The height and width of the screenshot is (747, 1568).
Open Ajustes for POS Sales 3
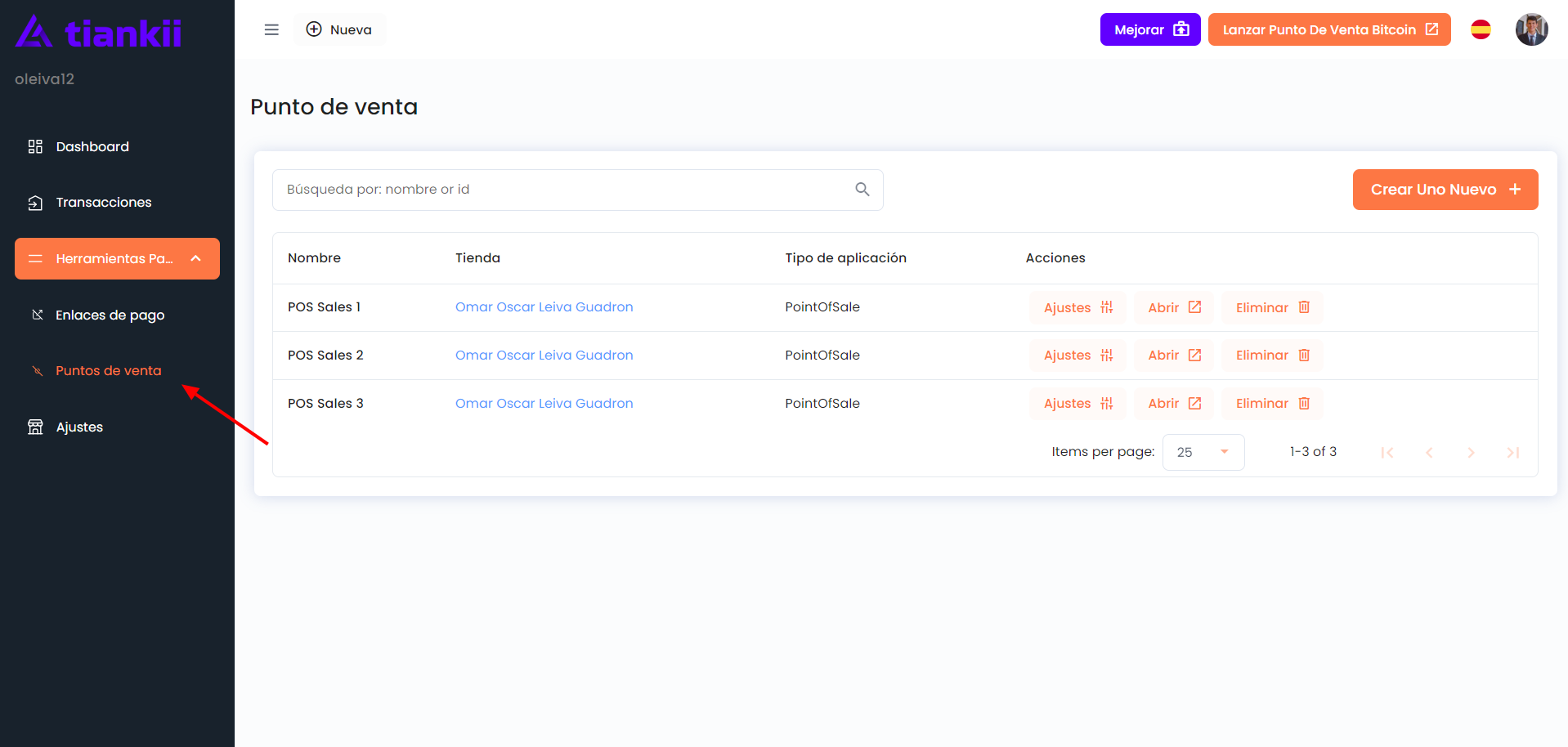click(1077, 403)
